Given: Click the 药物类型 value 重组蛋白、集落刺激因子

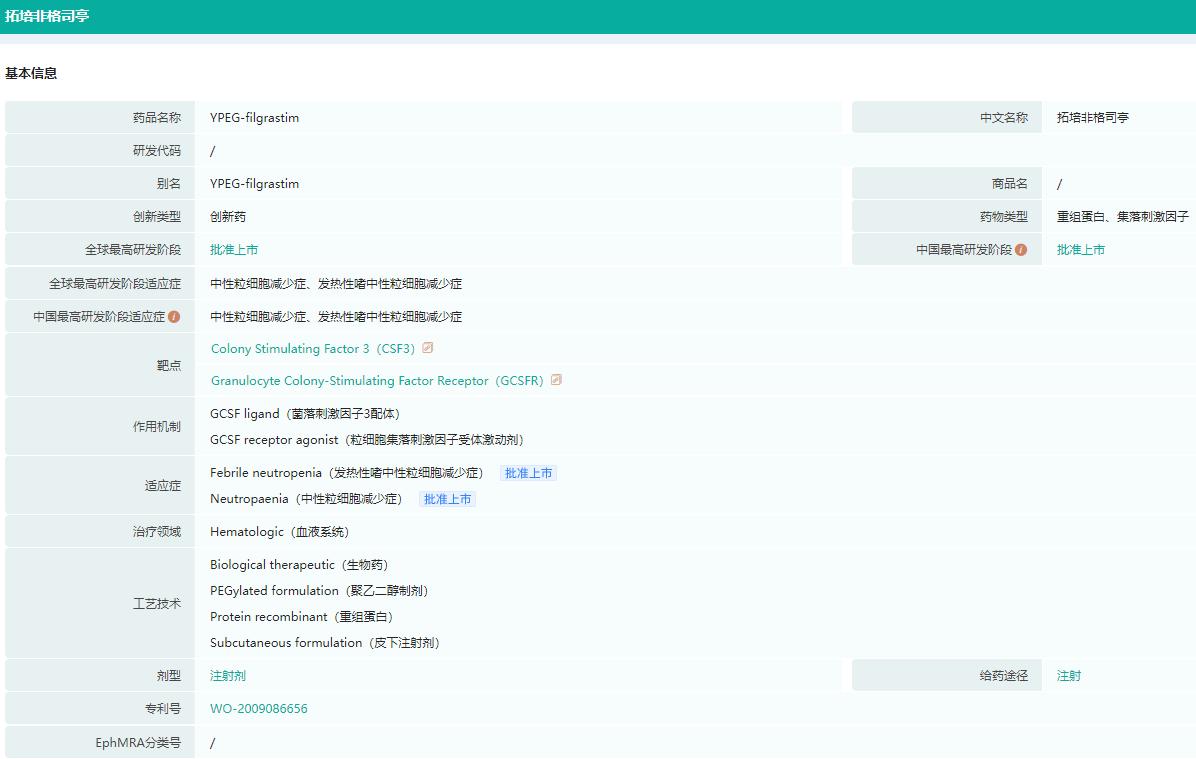Looking at the screenshot, I should [1121, 215].
